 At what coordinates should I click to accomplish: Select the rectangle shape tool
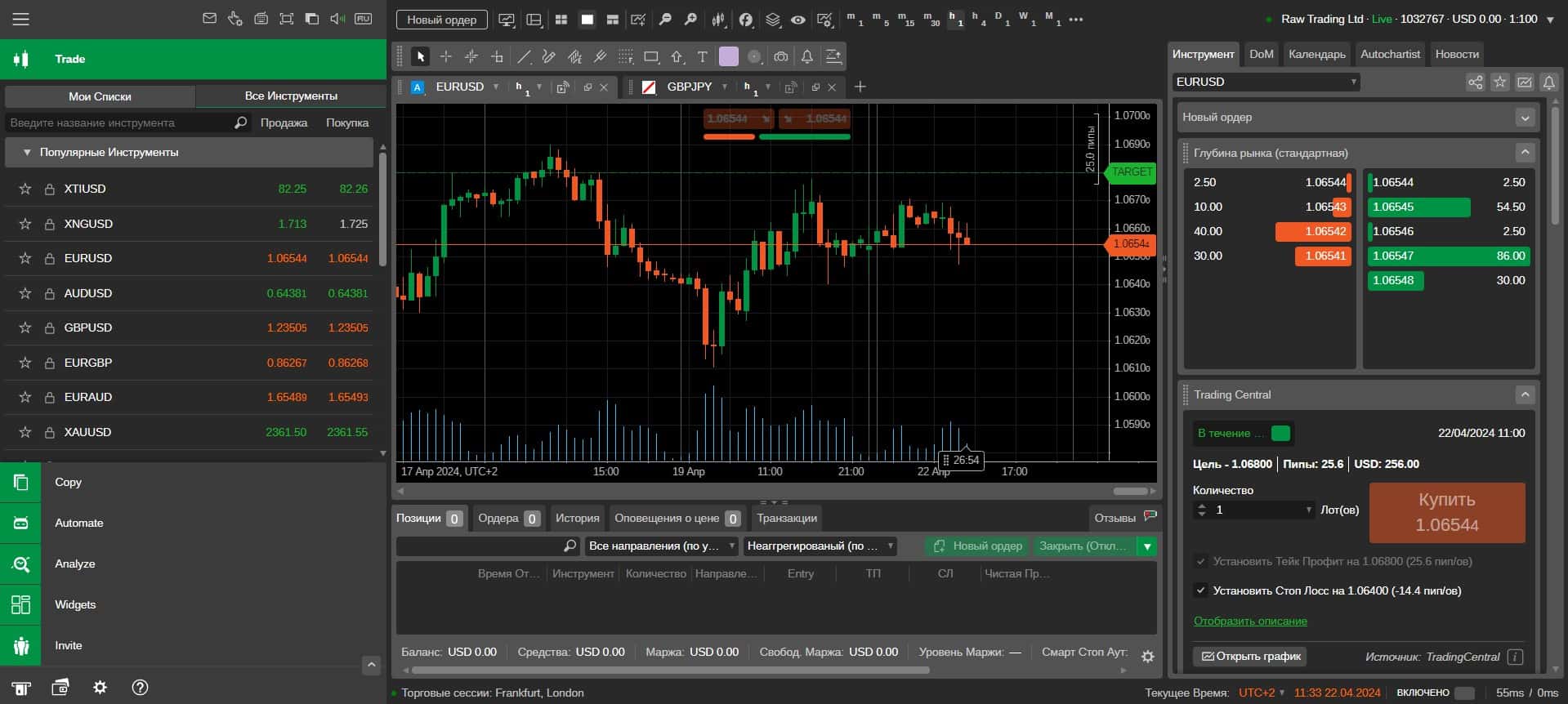(x=651, y=56)
